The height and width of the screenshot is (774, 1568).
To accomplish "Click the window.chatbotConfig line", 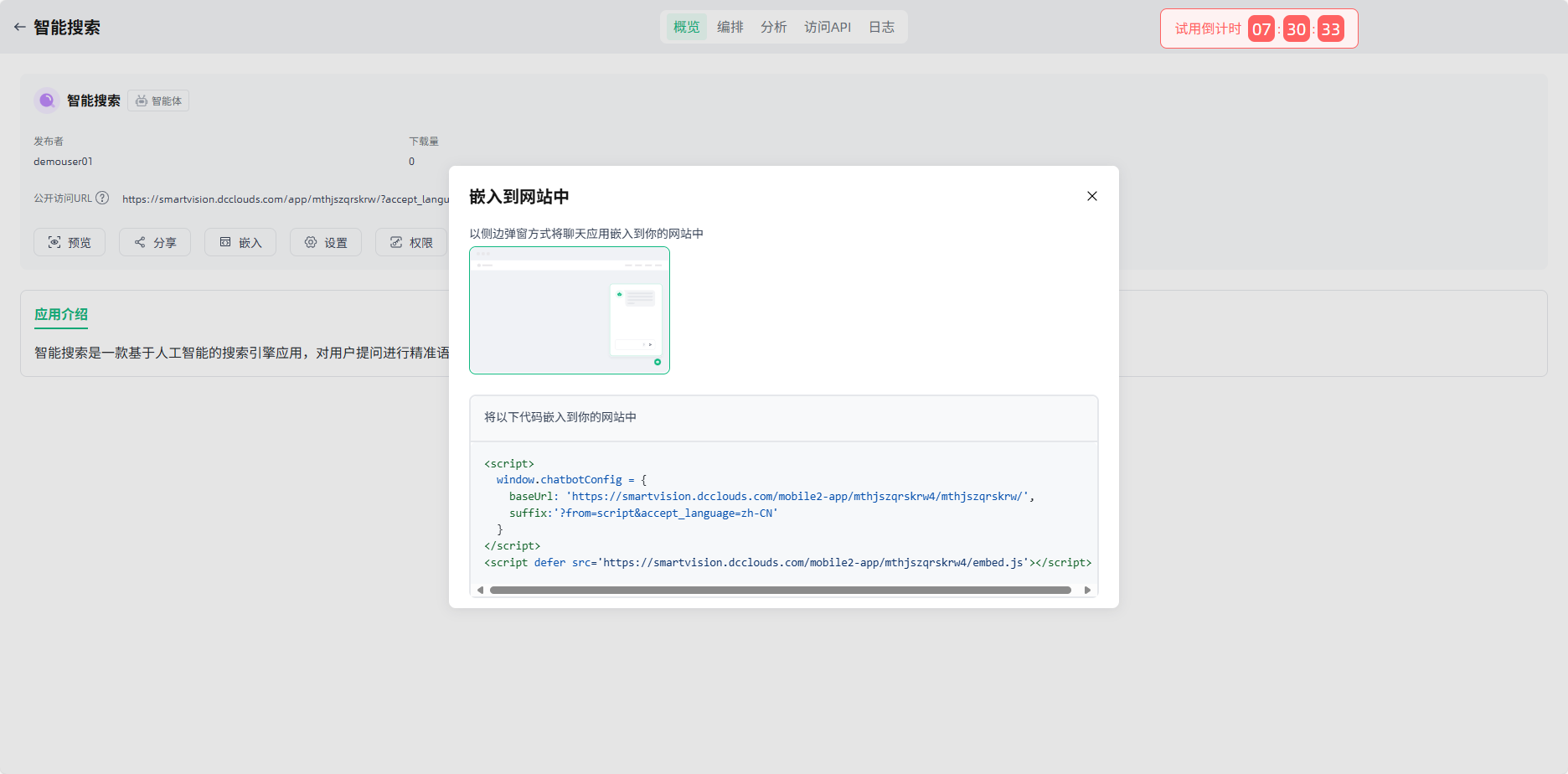I will point(571,479).
